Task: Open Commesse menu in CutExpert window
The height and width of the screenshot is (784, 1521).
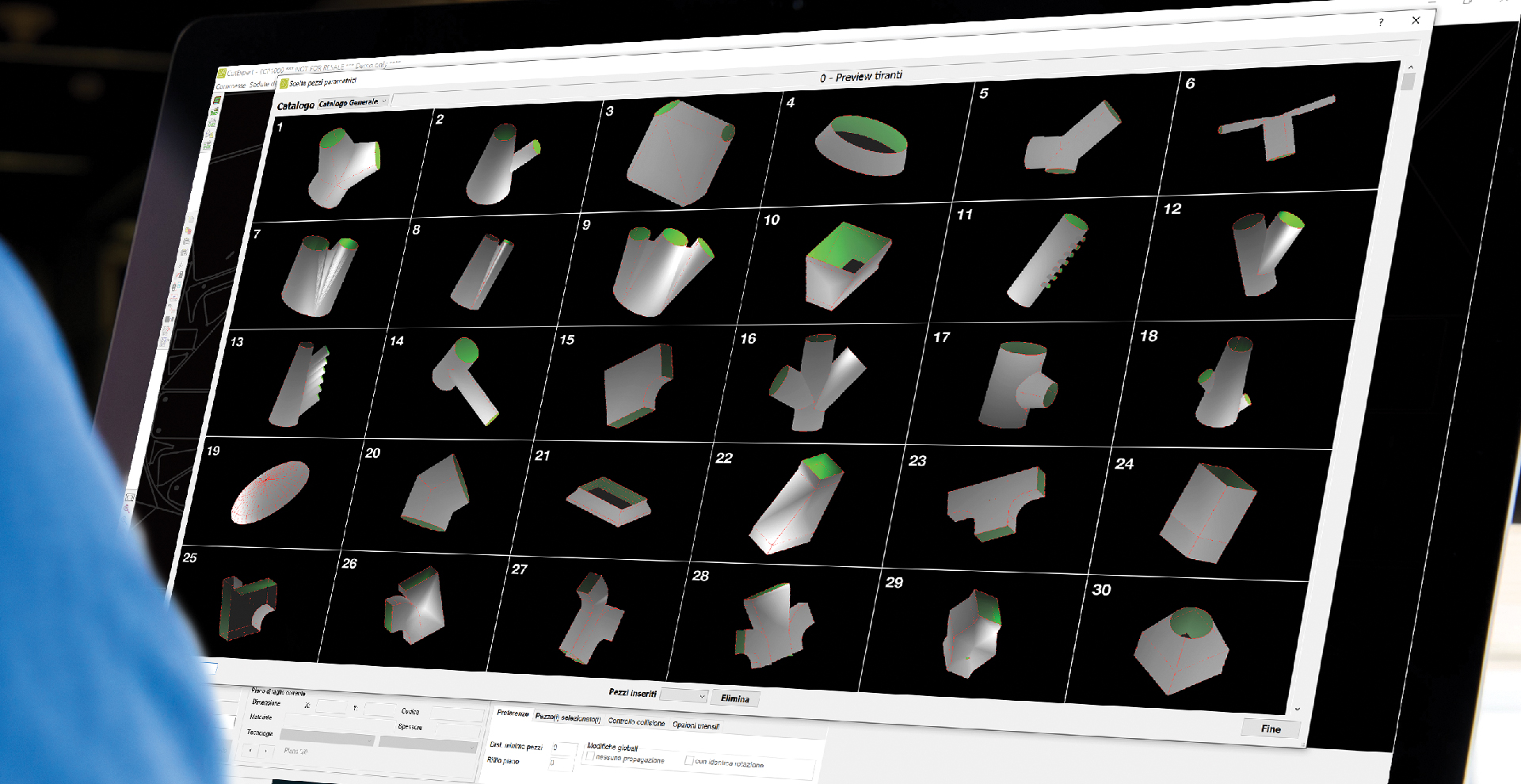Action: click(231, 85)
